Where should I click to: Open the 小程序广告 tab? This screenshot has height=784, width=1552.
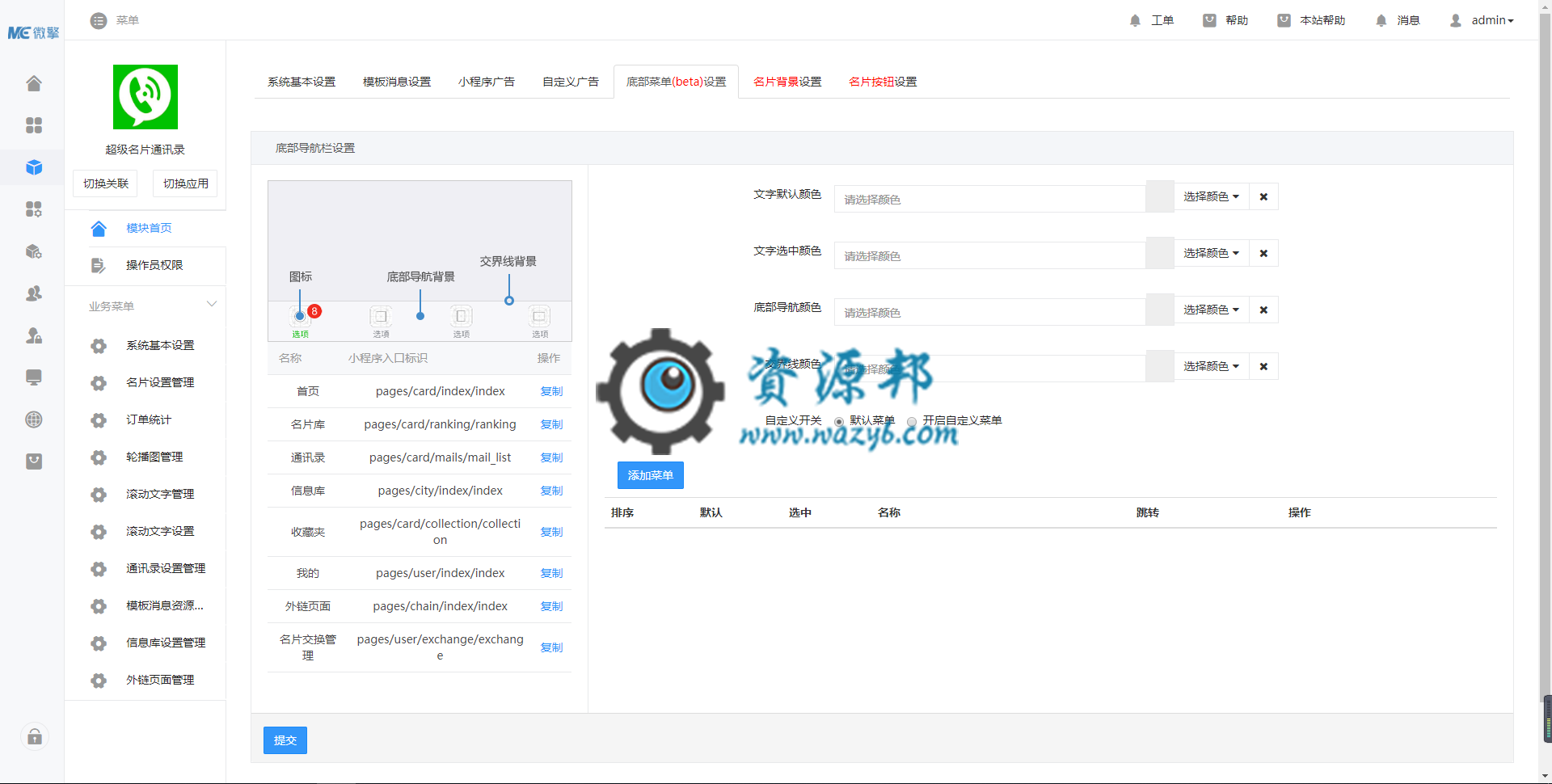pyautogui.click(x=487, y=82)
